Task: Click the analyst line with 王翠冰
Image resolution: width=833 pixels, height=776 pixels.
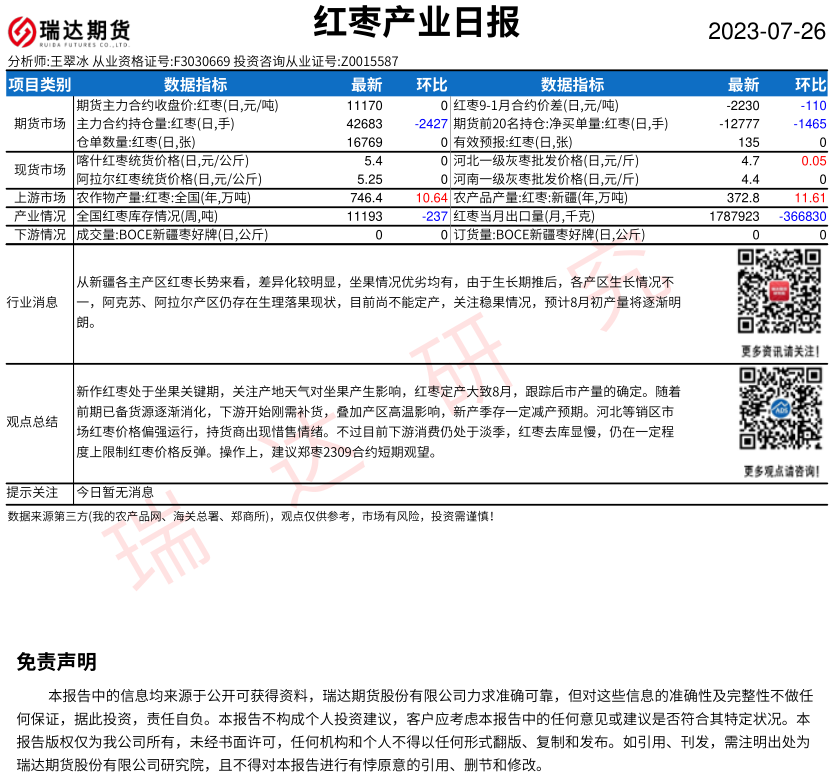Action: pyautogui.click(x=203, y=61)
